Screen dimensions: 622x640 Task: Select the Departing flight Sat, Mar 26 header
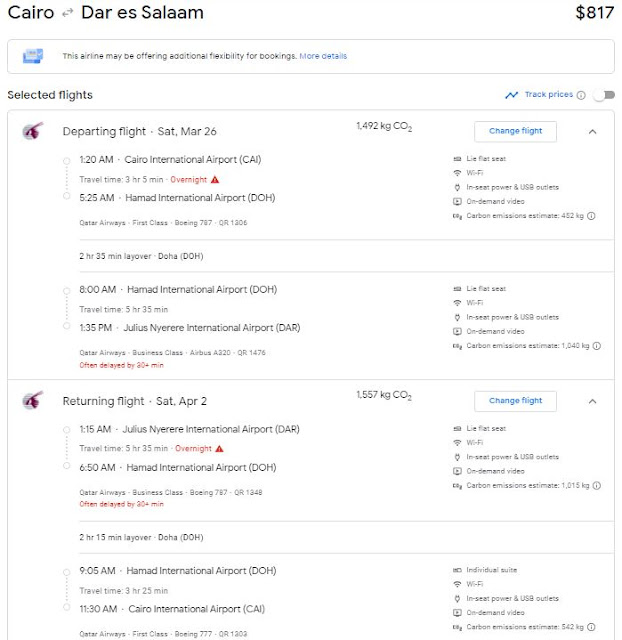coord(140,132)
